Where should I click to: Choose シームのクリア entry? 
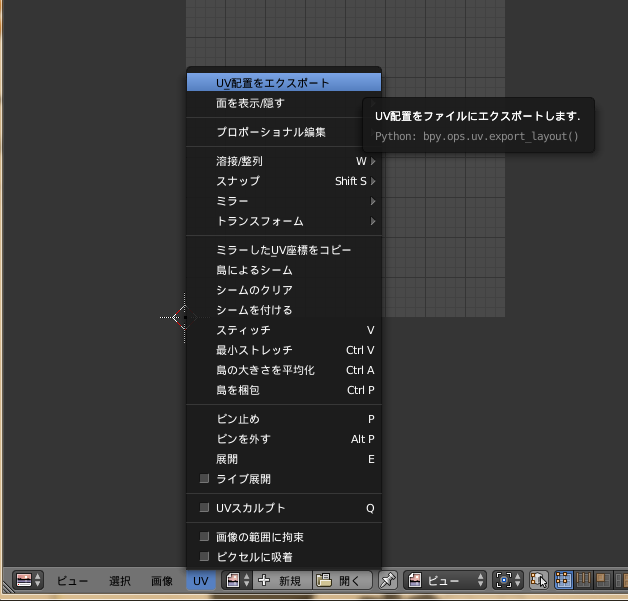tap(284, 290)
